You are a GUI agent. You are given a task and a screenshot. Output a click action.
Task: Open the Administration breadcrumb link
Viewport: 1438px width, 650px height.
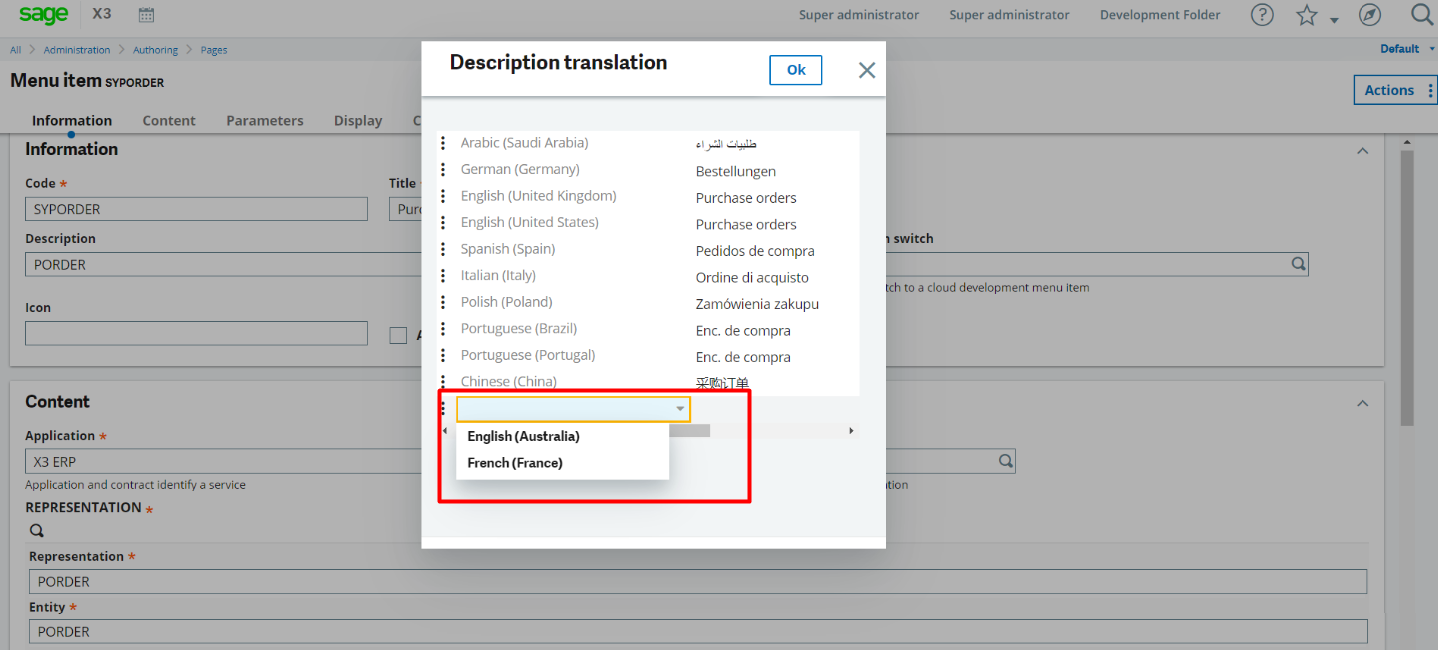tap(77, 48)
